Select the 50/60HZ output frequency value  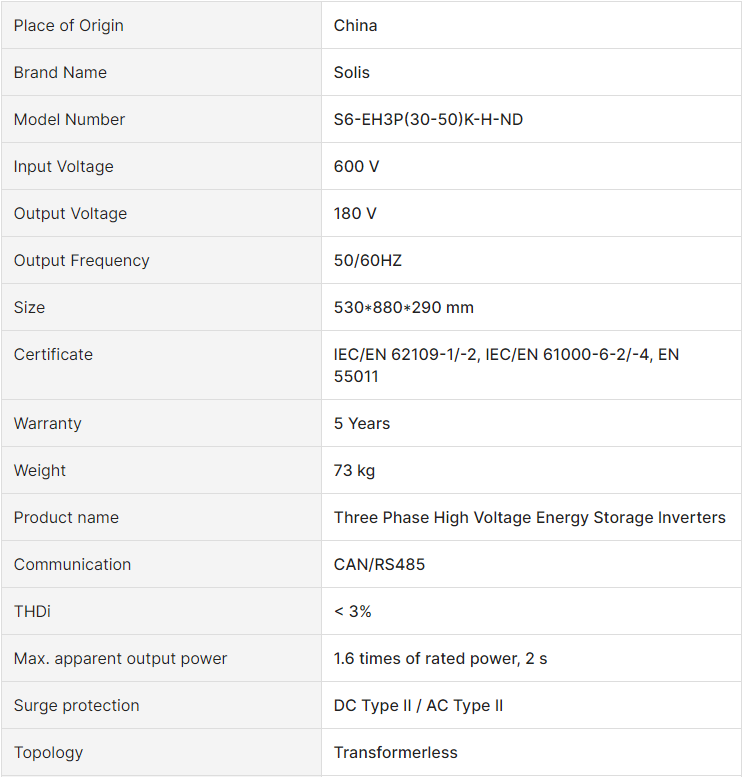coord(368,261)
